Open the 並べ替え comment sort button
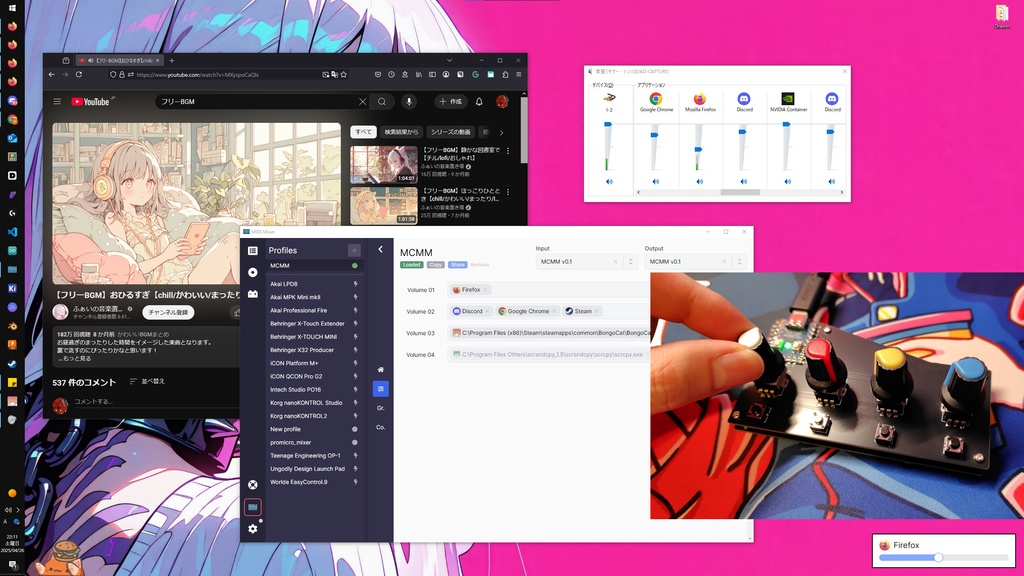Screen dimensions: 1024x576 tap(148, 381)
